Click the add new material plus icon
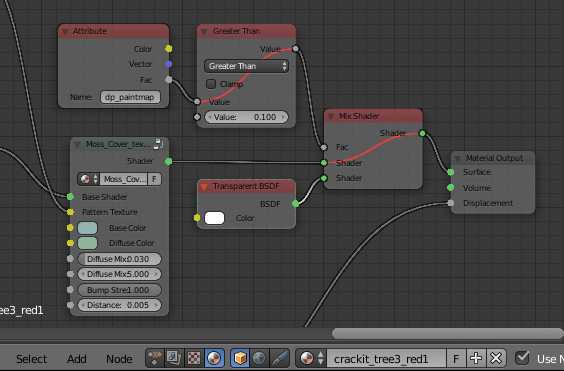Screen dimensions: 564x371 point(476,358)
